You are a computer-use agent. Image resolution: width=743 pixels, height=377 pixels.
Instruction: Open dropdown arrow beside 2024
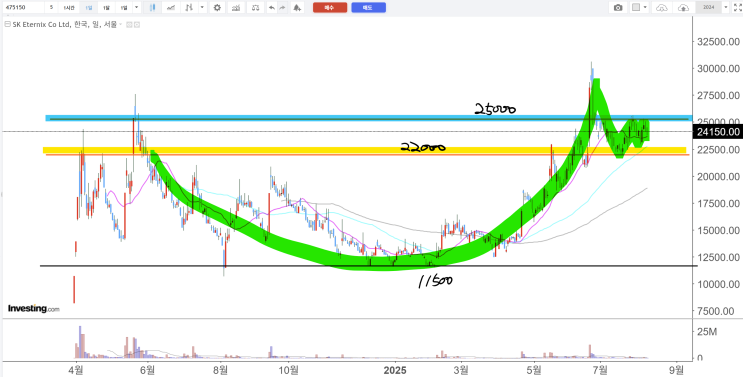(725, 8)
